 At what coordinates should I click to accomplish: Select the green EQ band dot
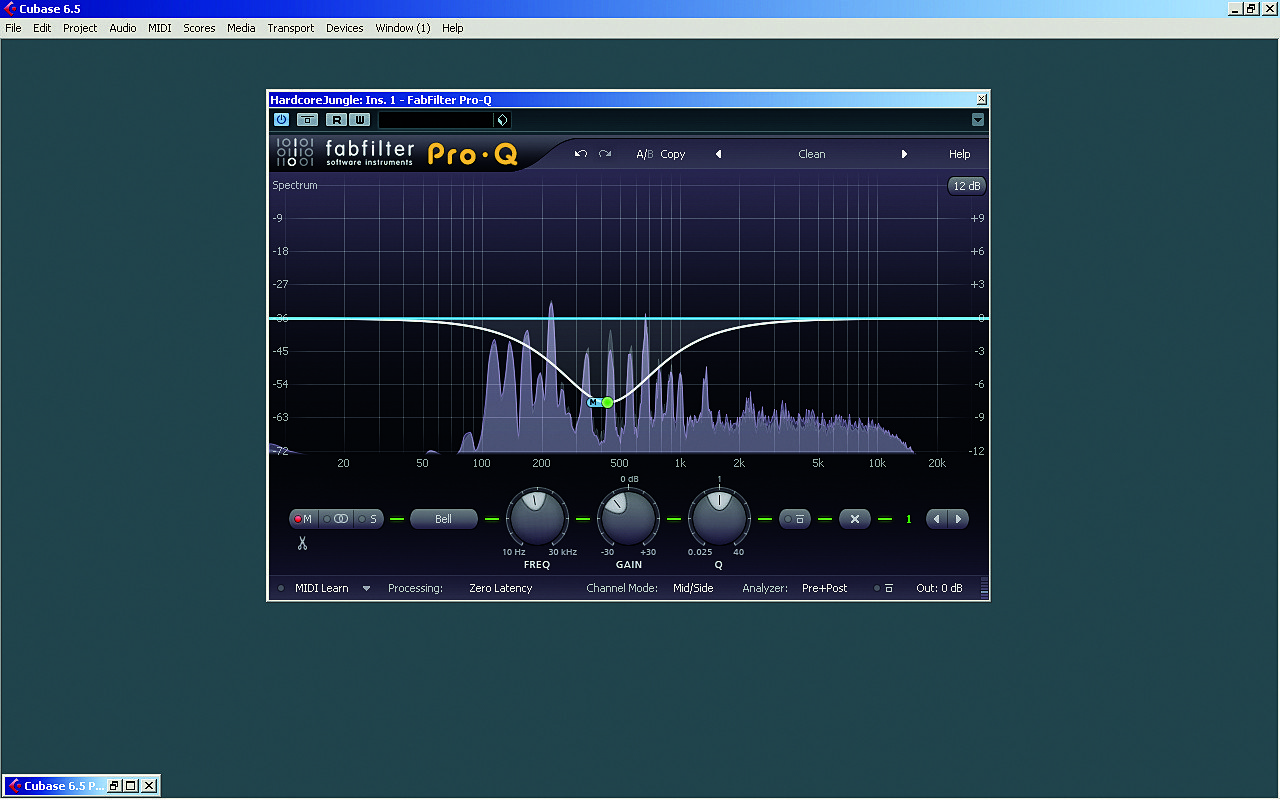[x=607, y=402]
